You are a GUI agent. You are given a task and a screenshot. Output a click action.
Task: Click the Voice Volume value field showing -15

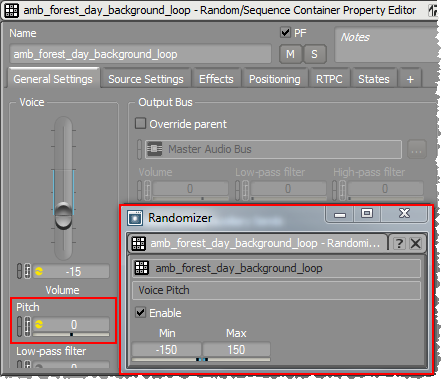coord(71,271)
